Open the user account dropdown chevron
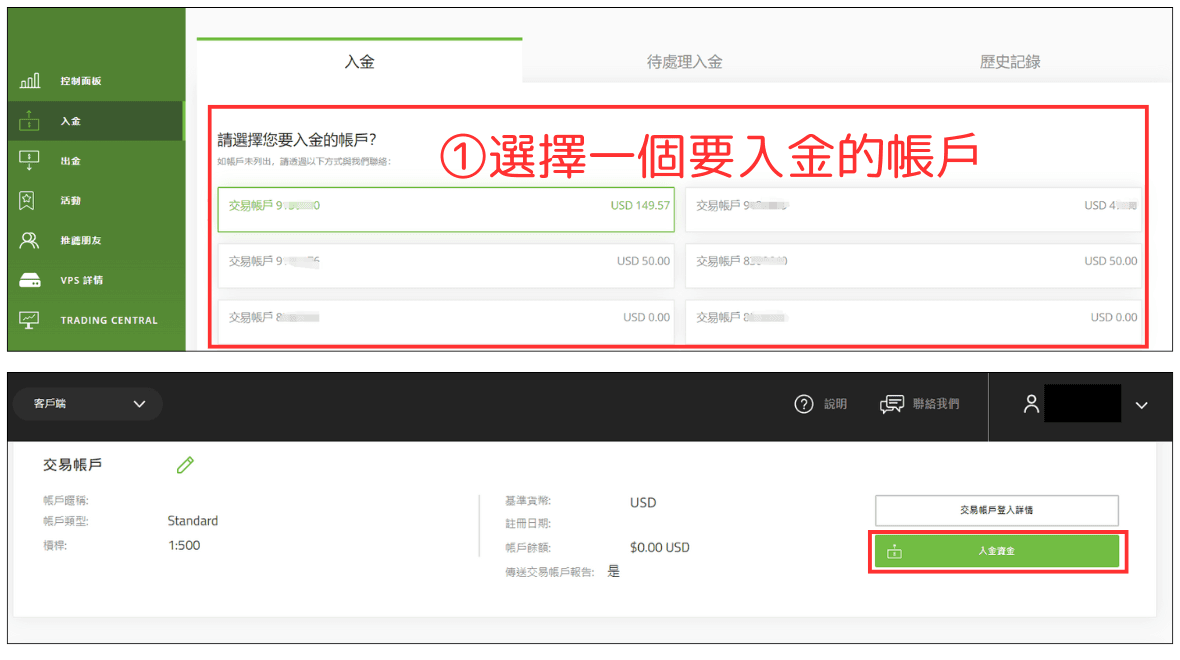This screenshot has width=1180, height=660. (x=1141, y=406)
